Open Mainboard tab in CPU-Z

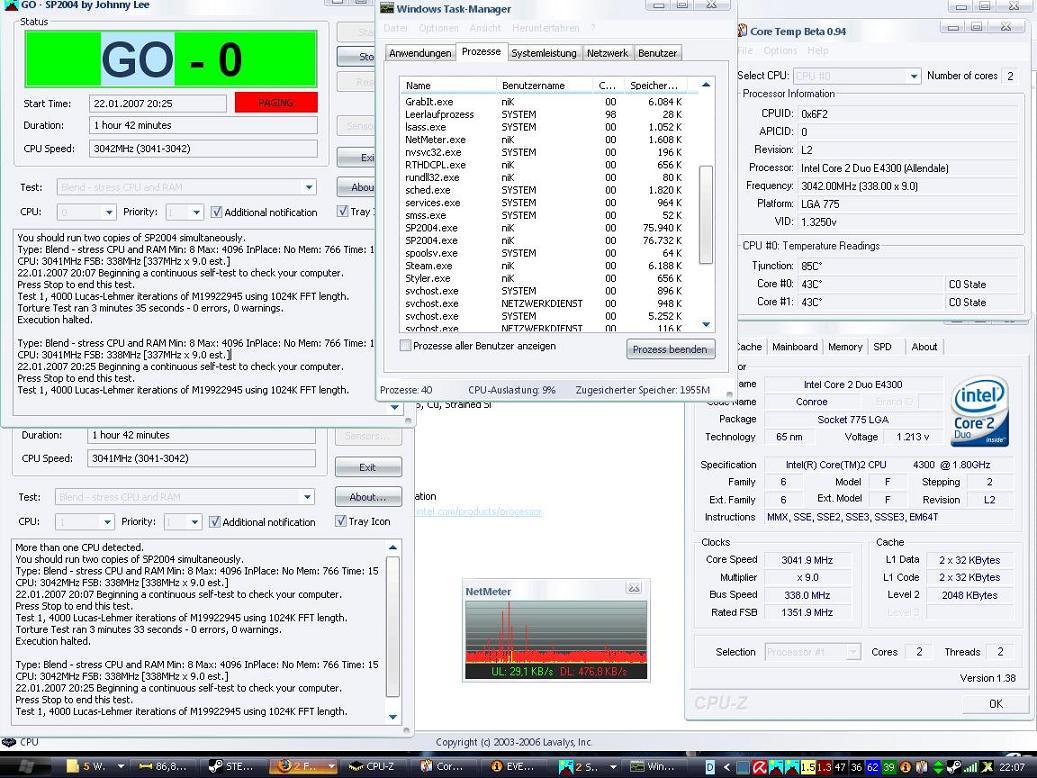click(794, 347)
